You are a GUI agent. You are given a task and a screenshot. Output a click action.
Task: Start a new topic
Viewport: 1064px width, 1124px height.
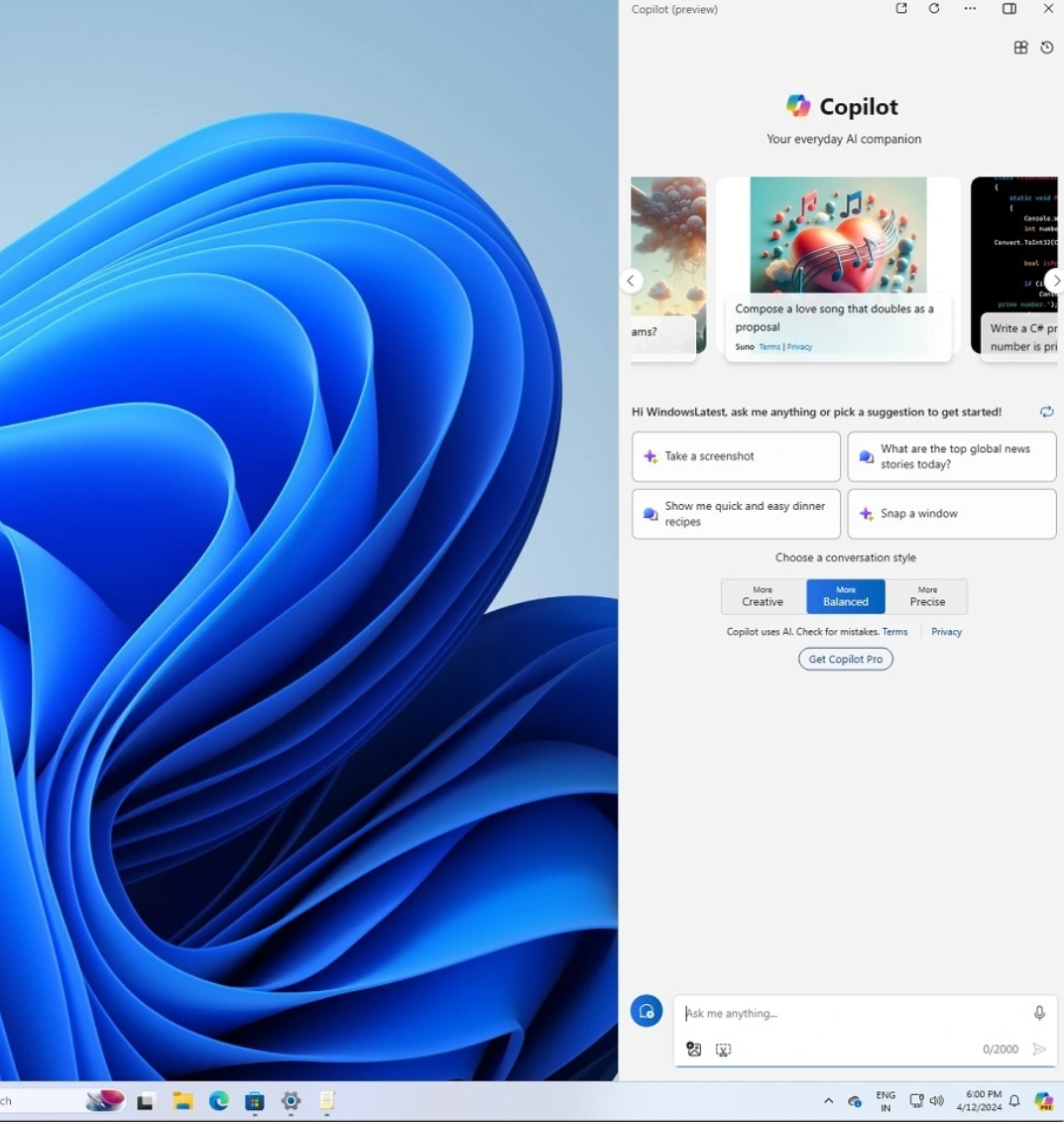647,1011
